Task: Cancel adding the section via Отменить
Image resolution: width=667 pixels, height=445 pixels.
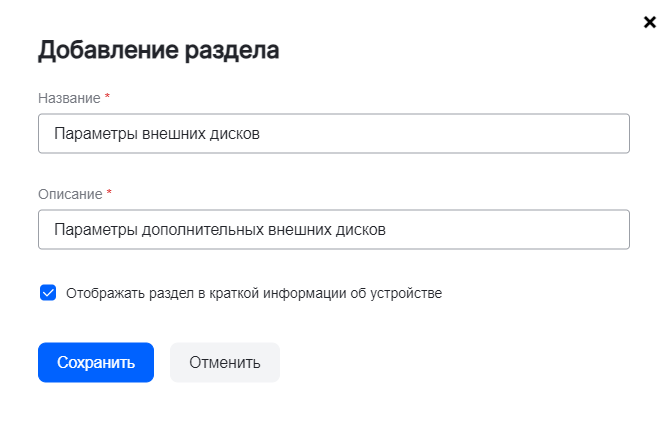Action: click(x=224, y=362)
